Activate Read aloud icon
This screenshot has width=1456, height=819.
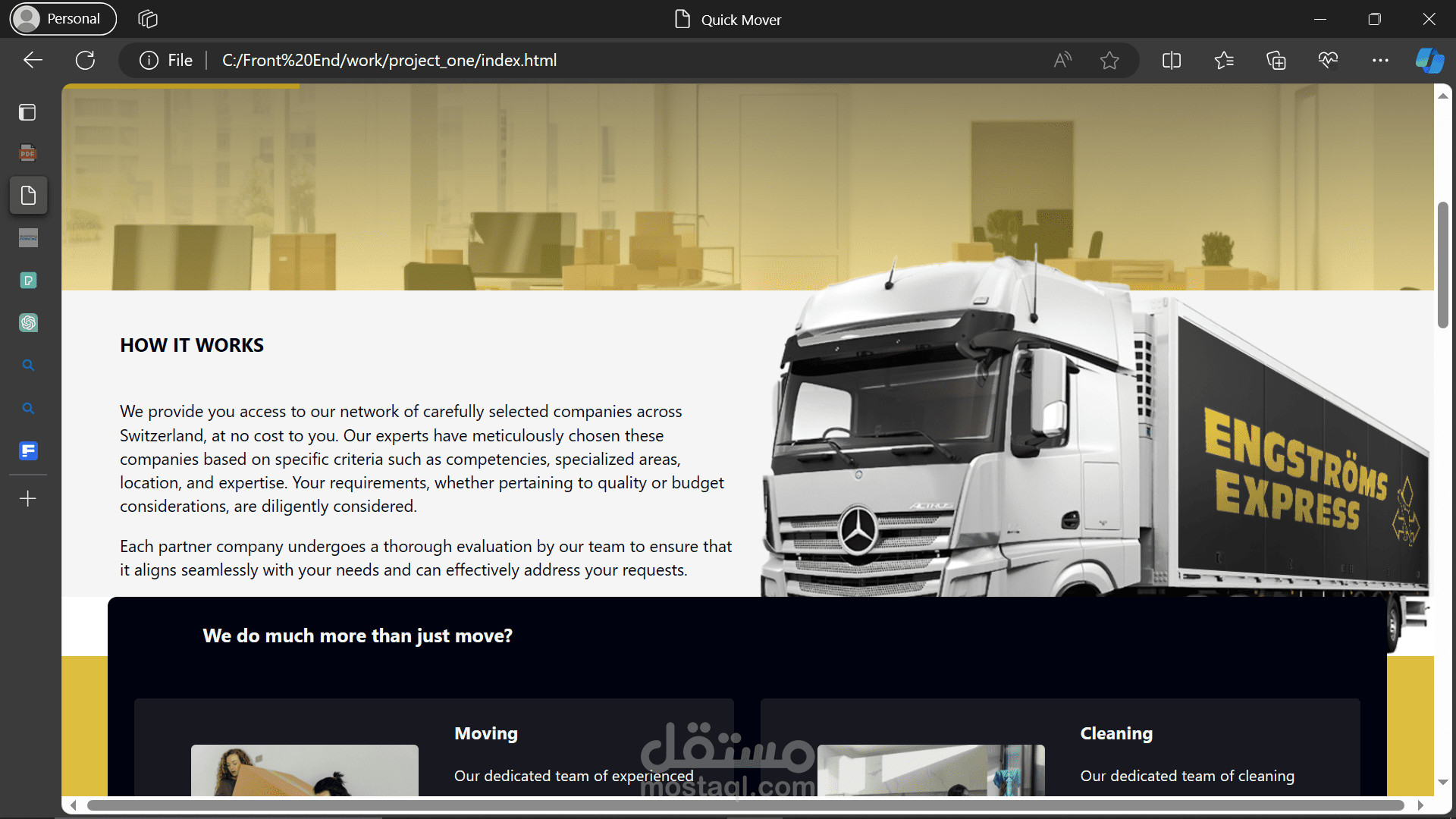point(1062,60)
